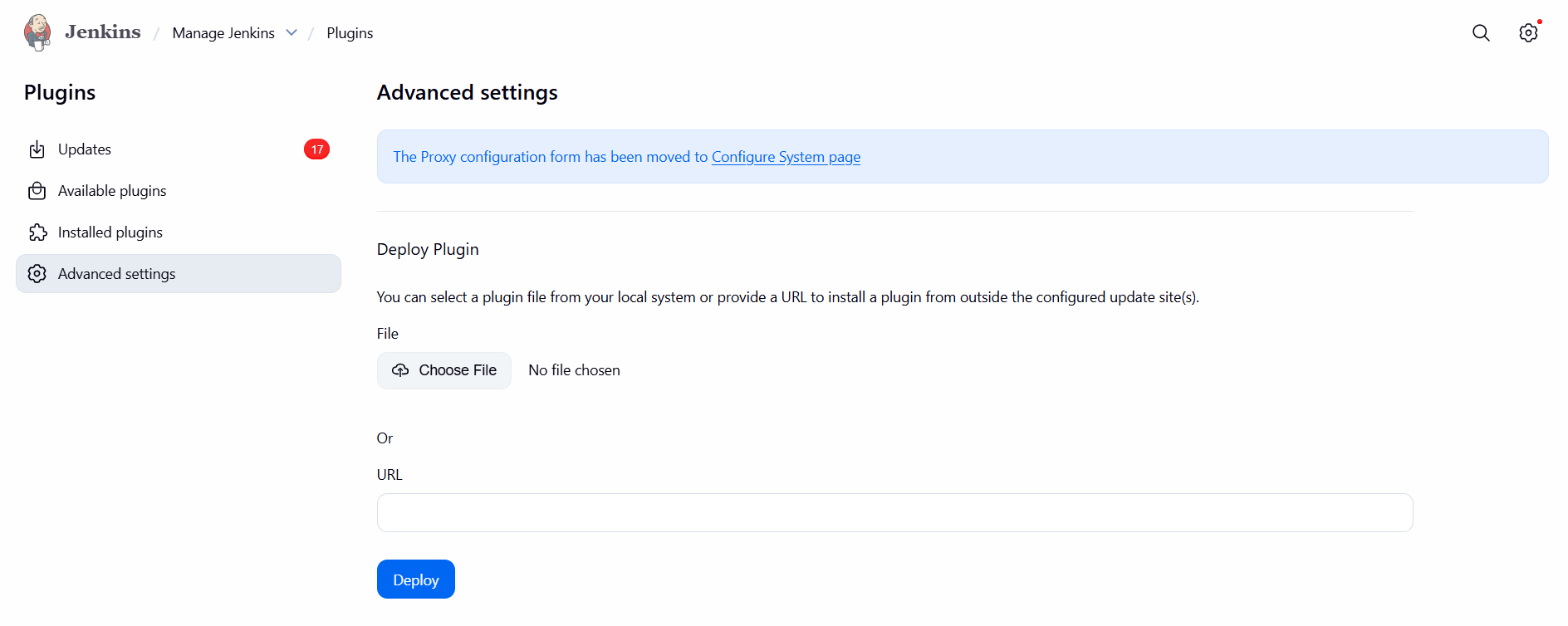Image resolution: width=1568 pixels, height=626 pixels.
Task: Open the gear settings icon in header
Action: coord(1528,32)
